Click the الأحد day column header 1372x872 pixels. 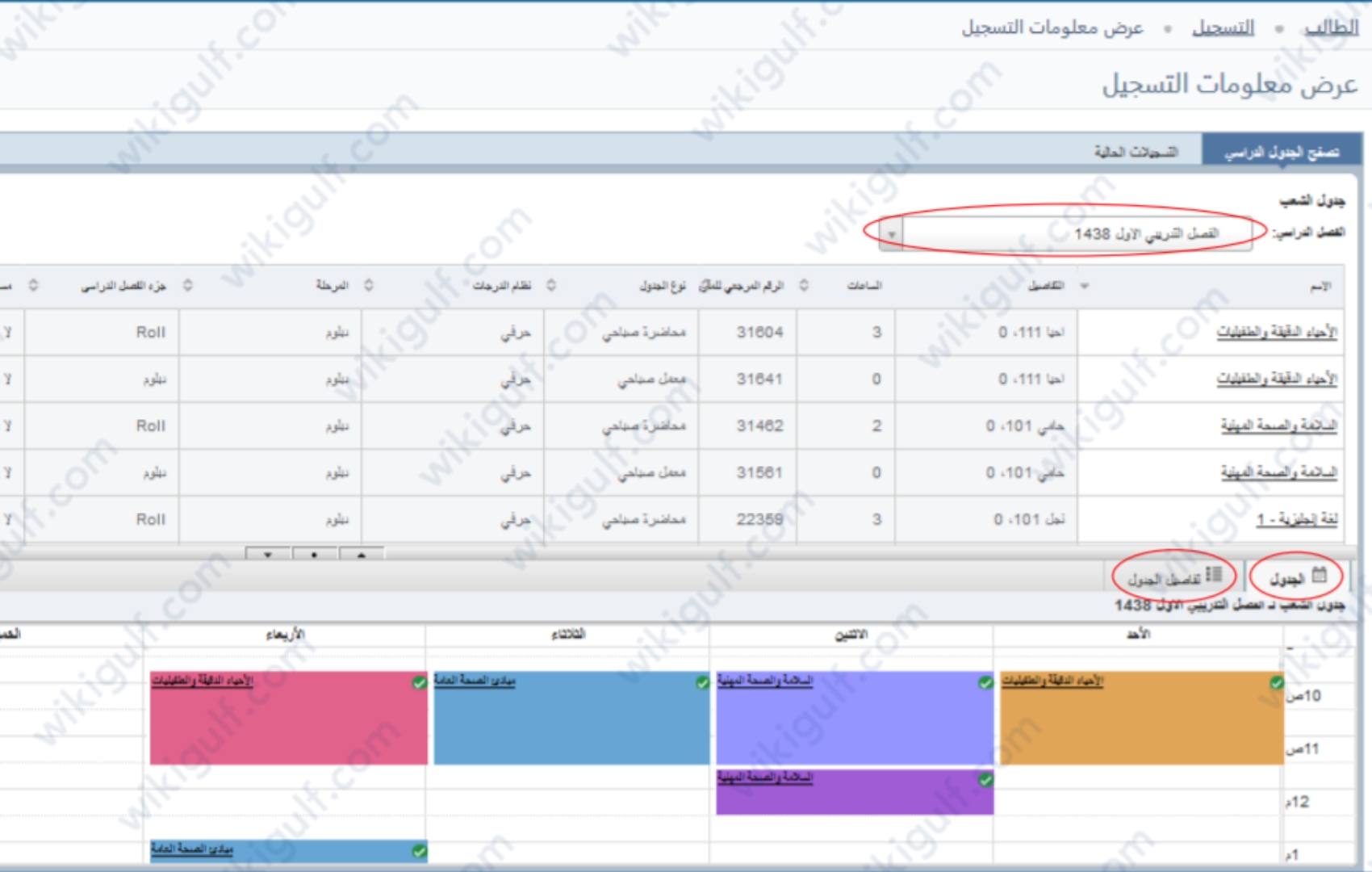[x=1138, y=635]
